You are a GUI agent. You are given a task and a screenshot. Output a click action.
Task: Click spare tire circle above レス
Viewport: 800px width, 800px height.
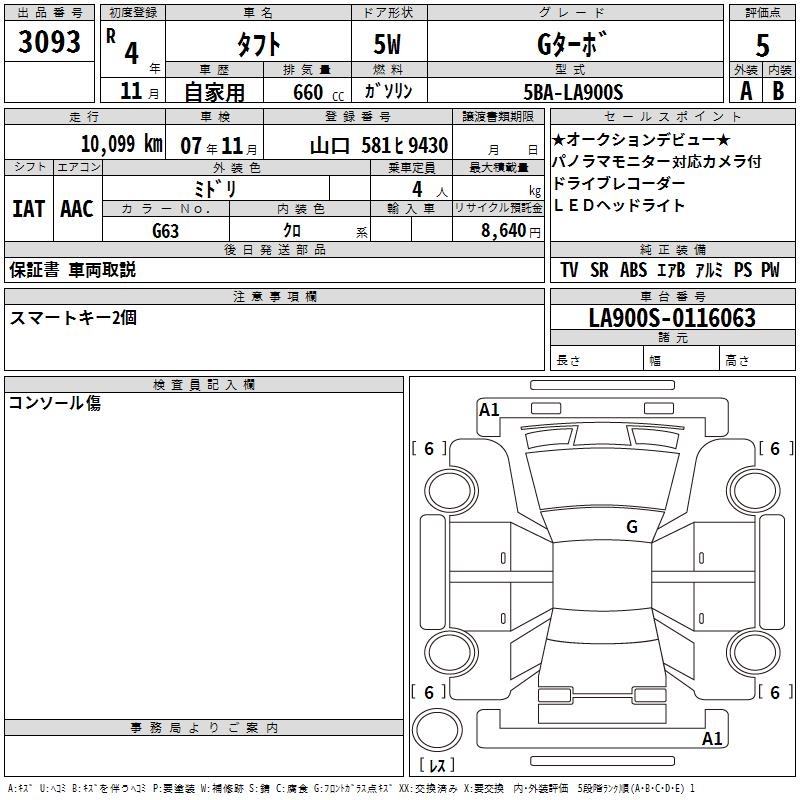click(x=437, y=731)
